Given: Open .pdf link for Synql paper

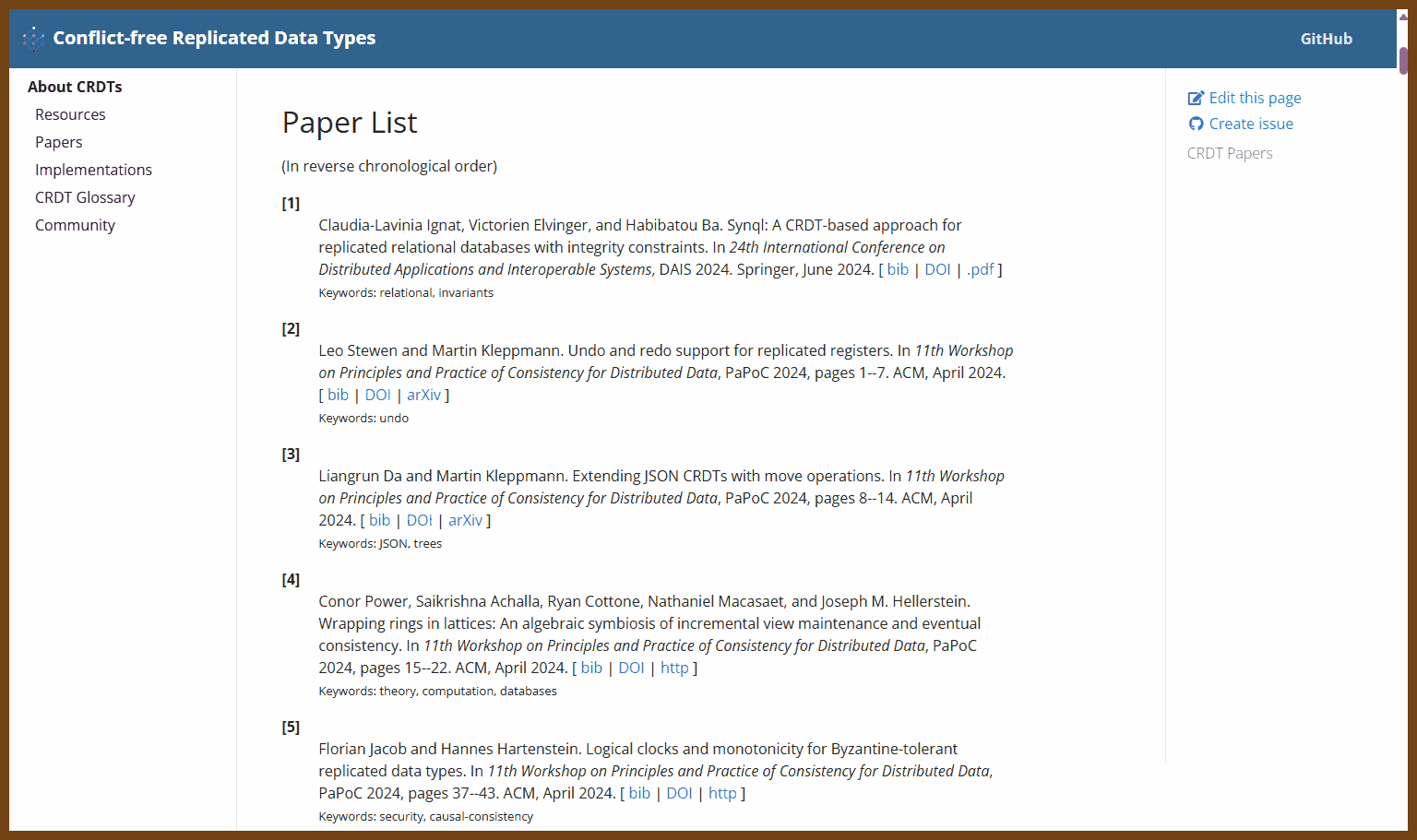Looking at the screenshot, I should point(980,269).
